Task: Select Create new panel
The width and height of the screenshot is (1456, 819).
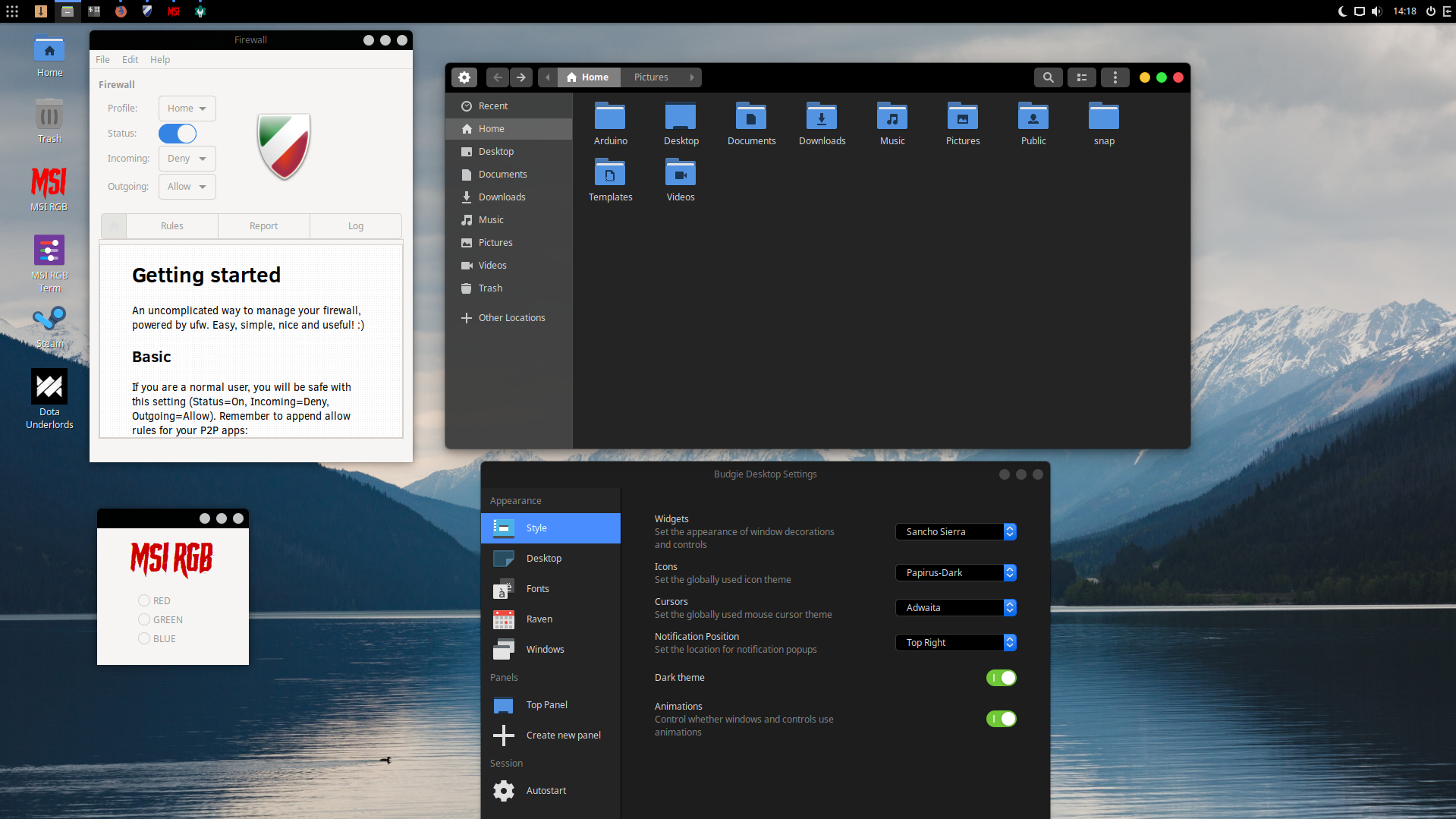Action: [563, 736]
